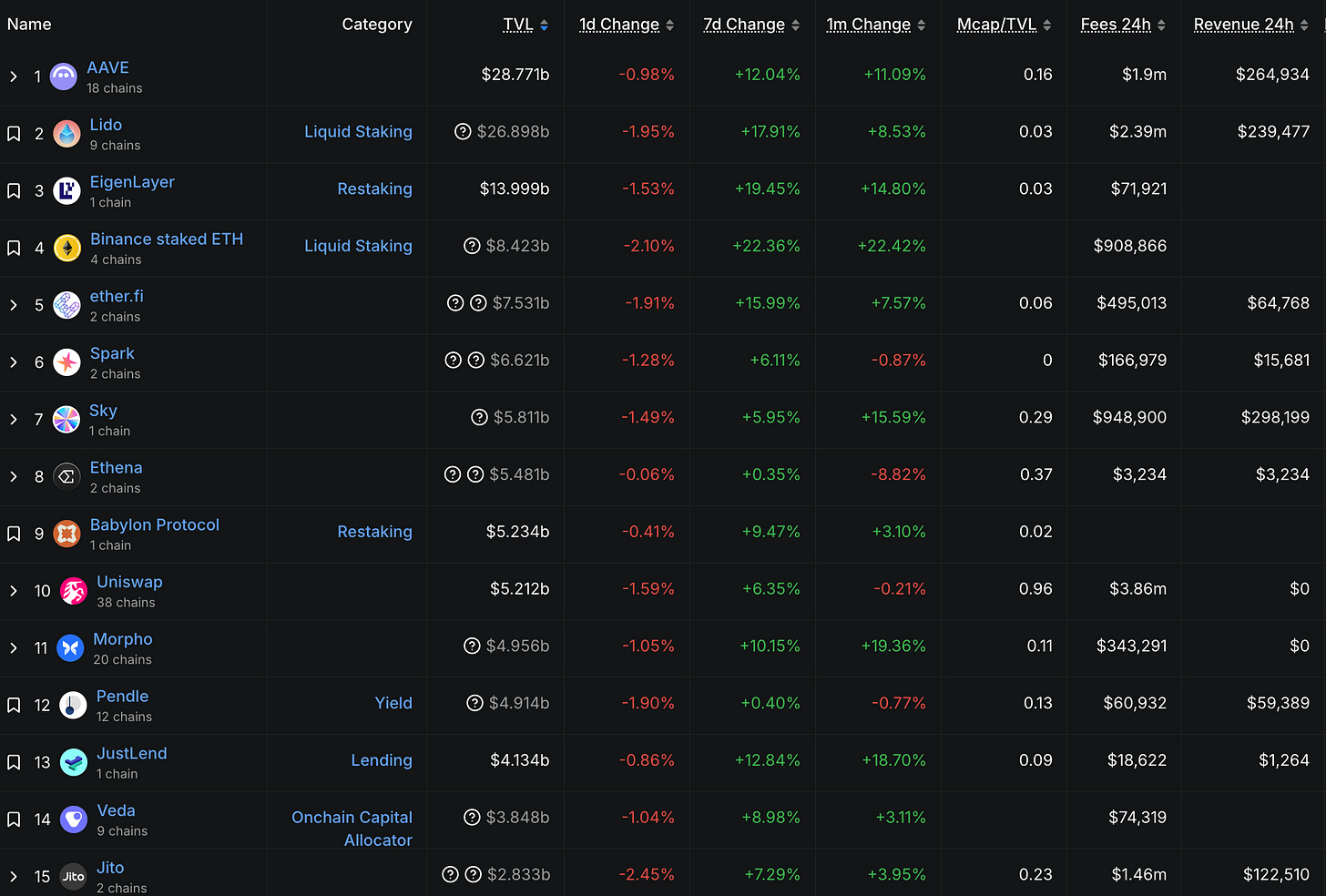Expand the Ethena row

click(x=14, y=476)
